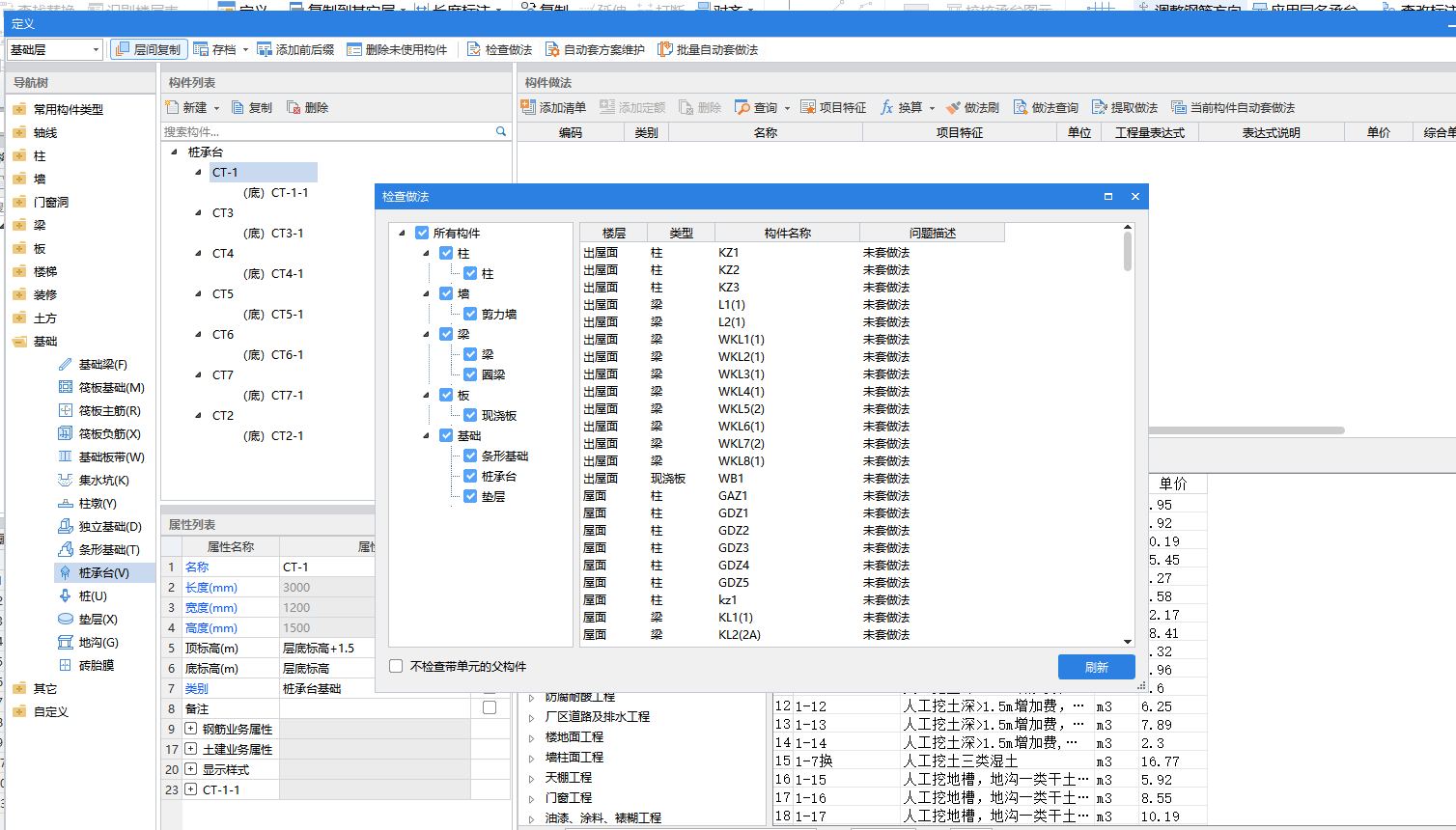1456x830 pixels.
Task: Open 门窗洞 category in navigation tree
Action: click(50, 202)
